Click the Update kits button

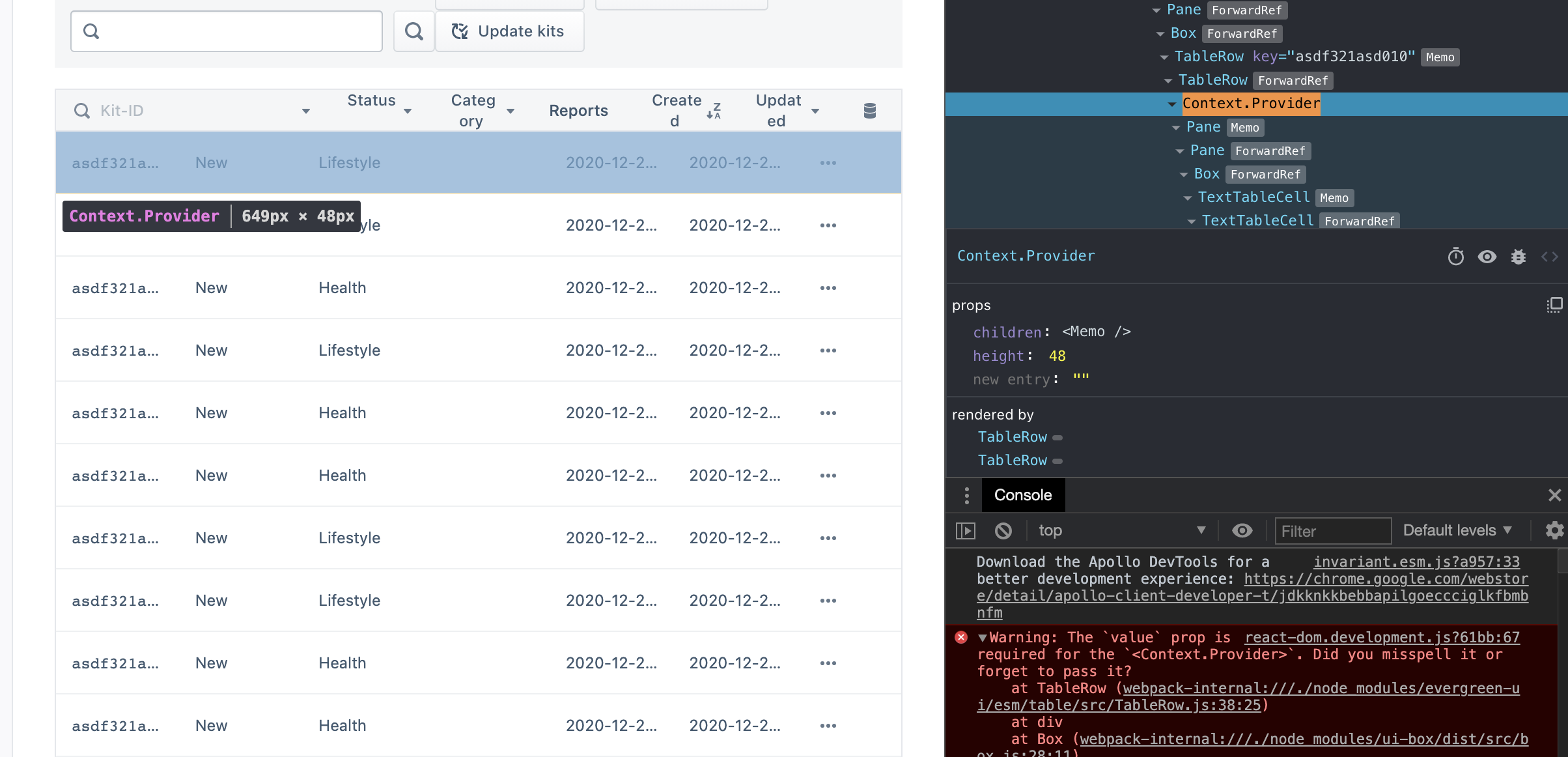[x=509, y=31]
